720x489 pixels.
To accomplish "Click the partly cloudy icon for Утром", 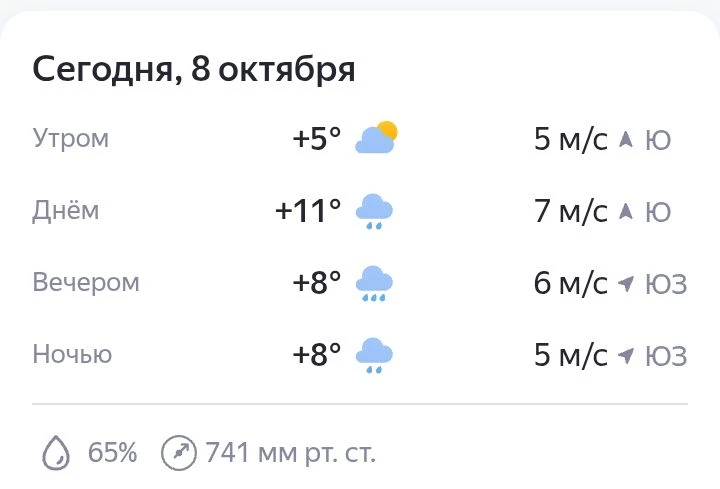I will pos(376,137).
